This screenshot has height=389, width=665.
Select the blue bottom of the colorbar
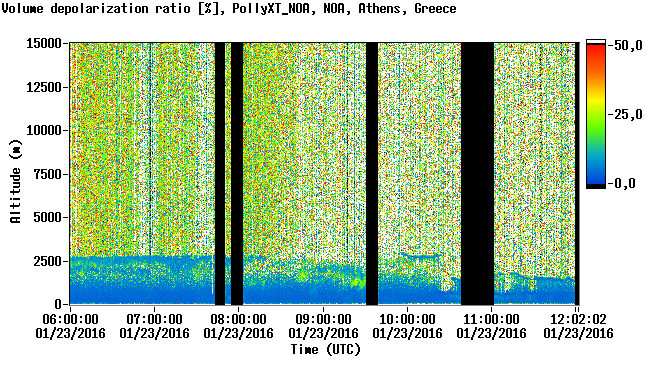tap(596, 176)
